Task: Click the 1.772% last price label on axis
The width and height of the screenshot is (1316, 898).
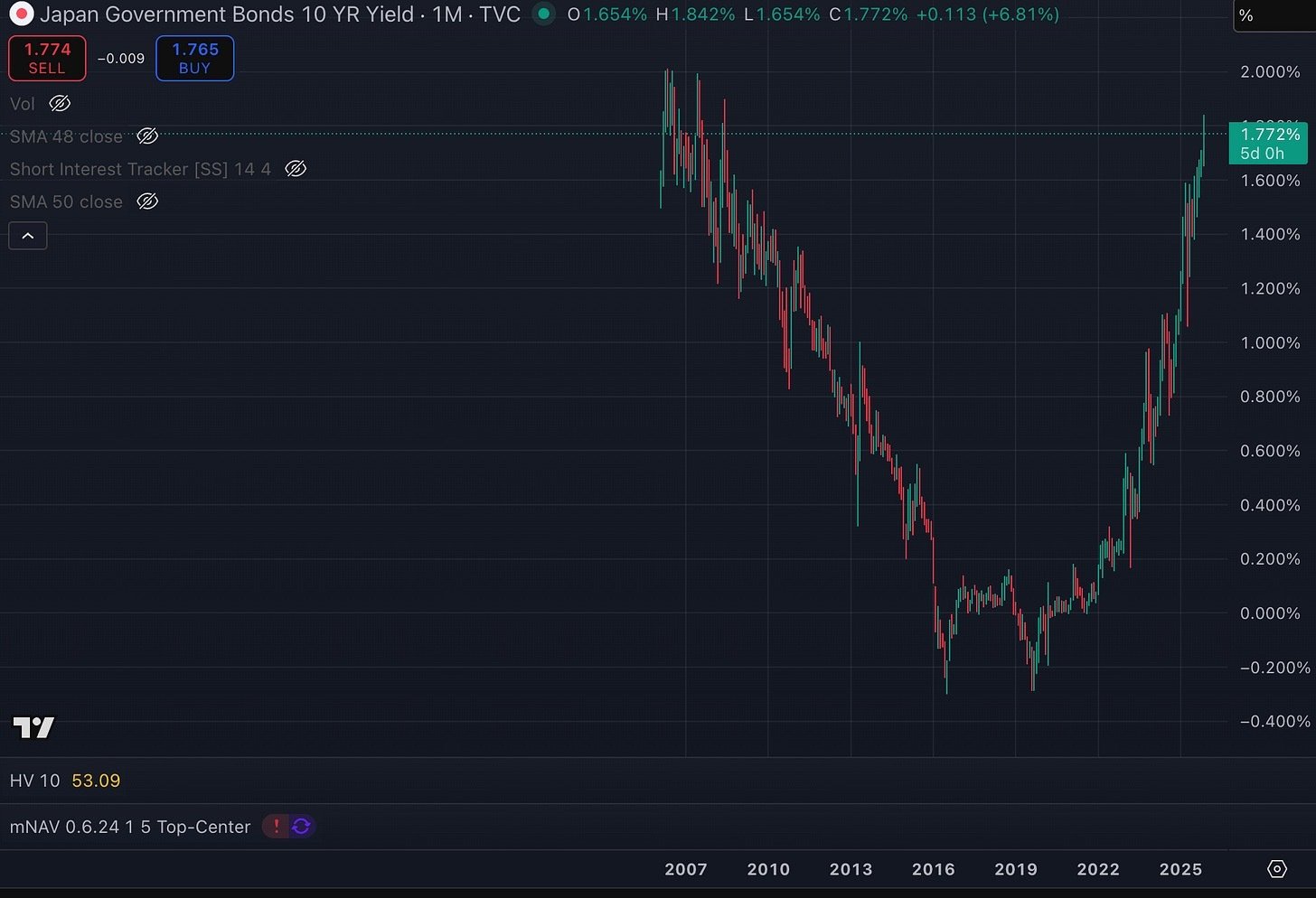Action: [x=1268, y=134]
